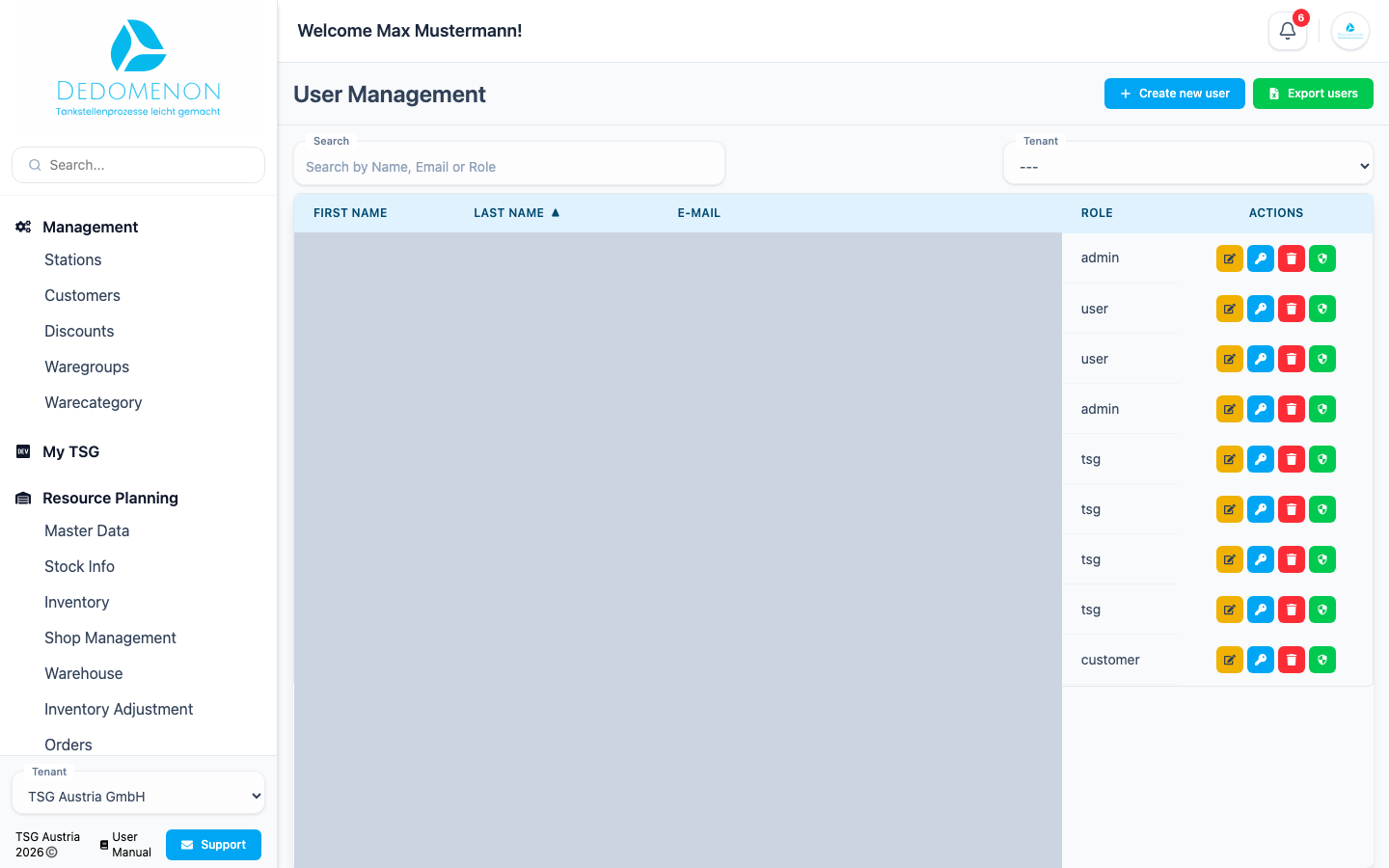Sort by E-Mail column header
Screen dimensions: 1389x868
click(698, 212)
